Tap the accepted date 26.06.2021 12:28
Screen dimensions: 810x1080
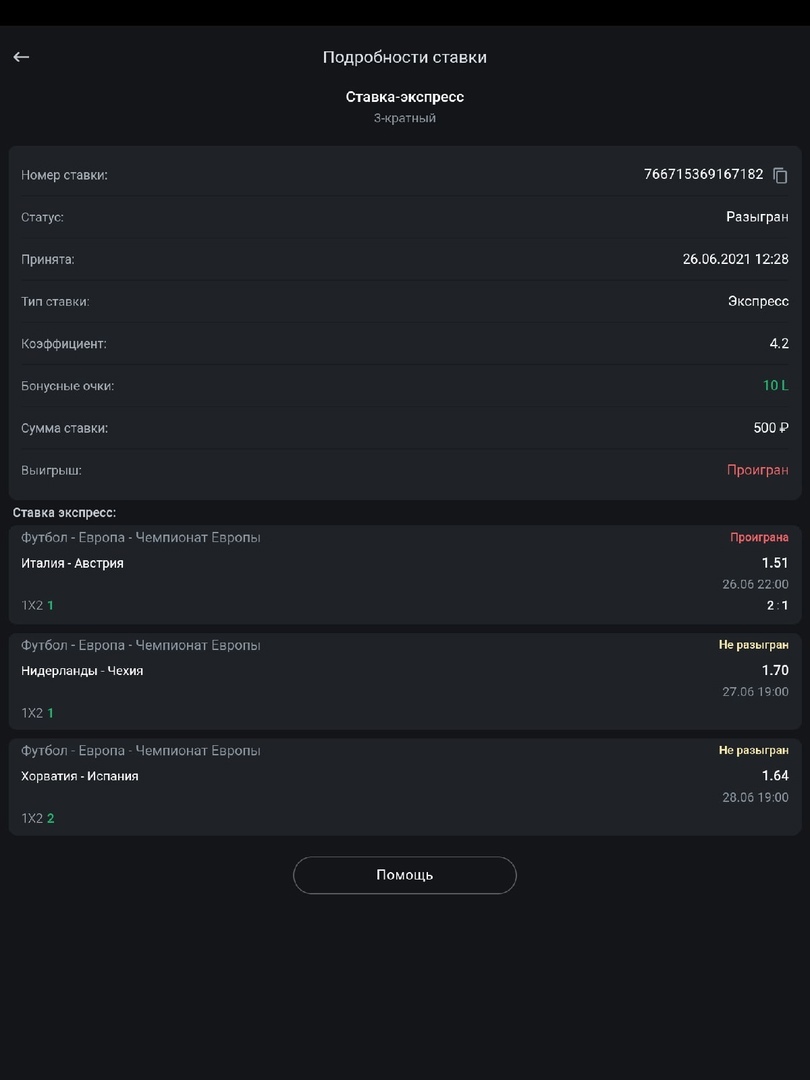coord(735,259)
